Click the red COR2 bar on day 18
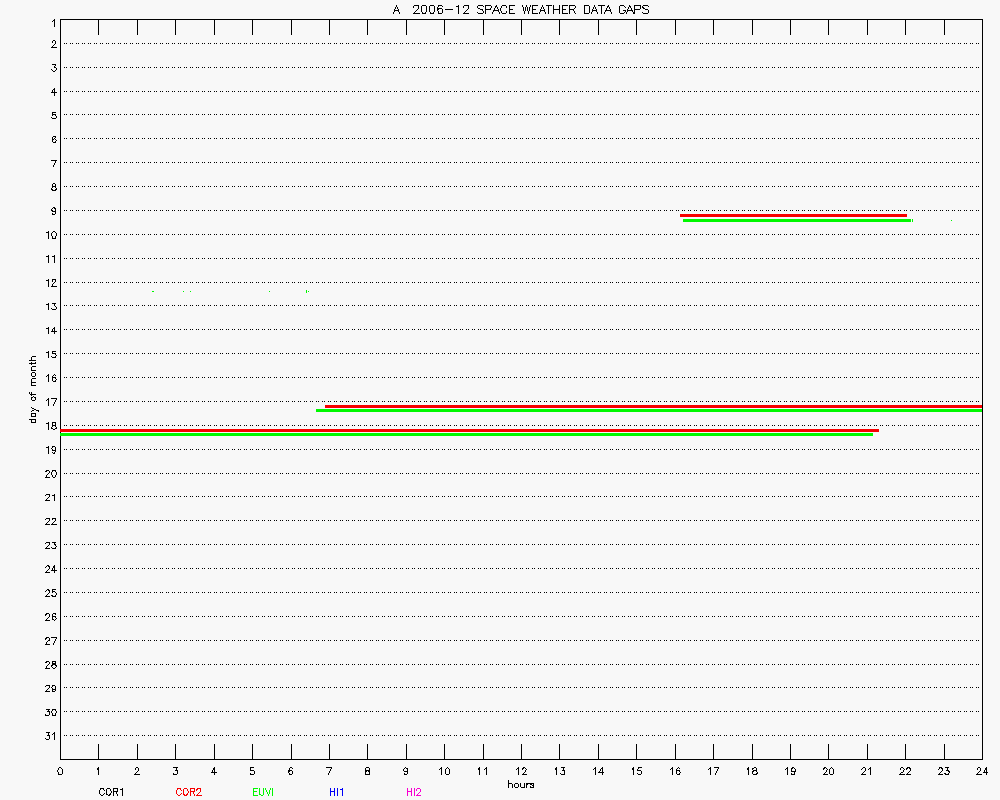 [469, 430]
